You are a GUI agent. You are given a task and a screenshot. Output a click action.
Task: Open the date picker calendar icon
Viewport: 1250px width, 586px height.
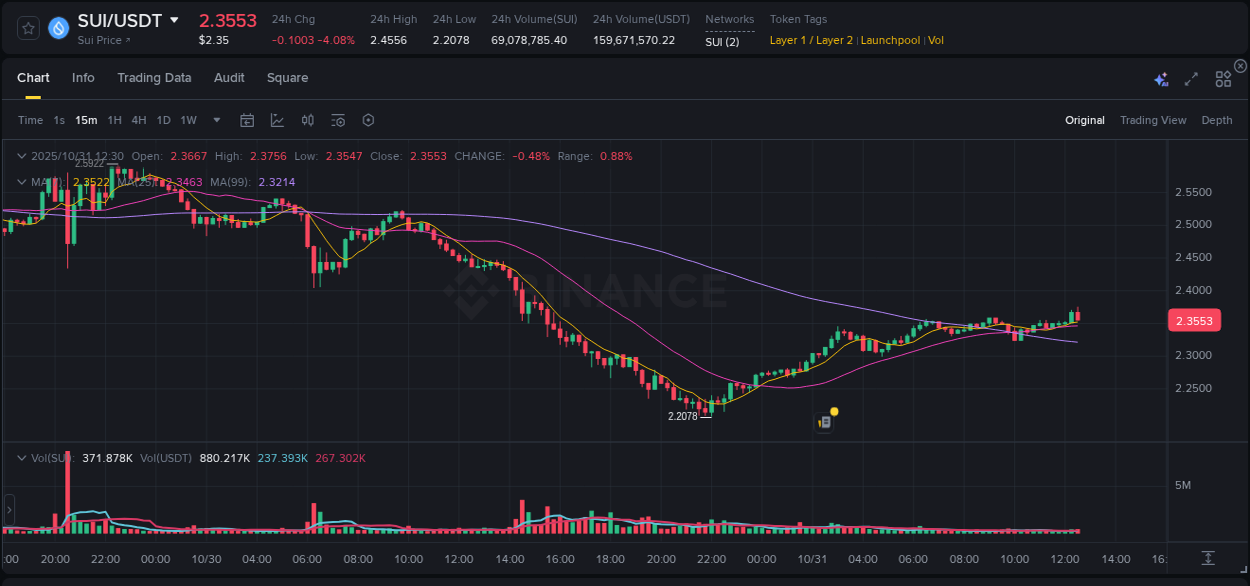click(x=247, y=119)
